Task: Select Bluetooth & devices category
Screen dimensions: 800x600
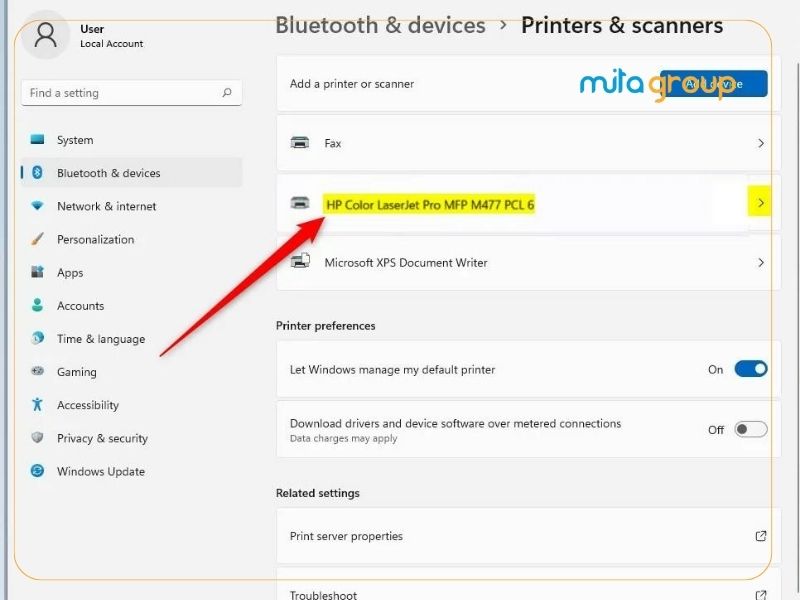Action: (x=131, y=173)
